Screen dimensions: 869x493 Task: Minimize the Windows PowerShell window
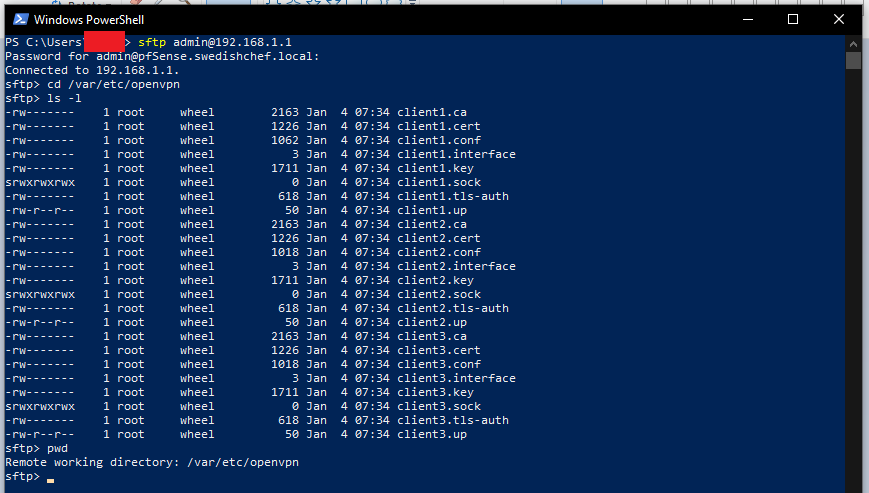[x=748, y=19]
